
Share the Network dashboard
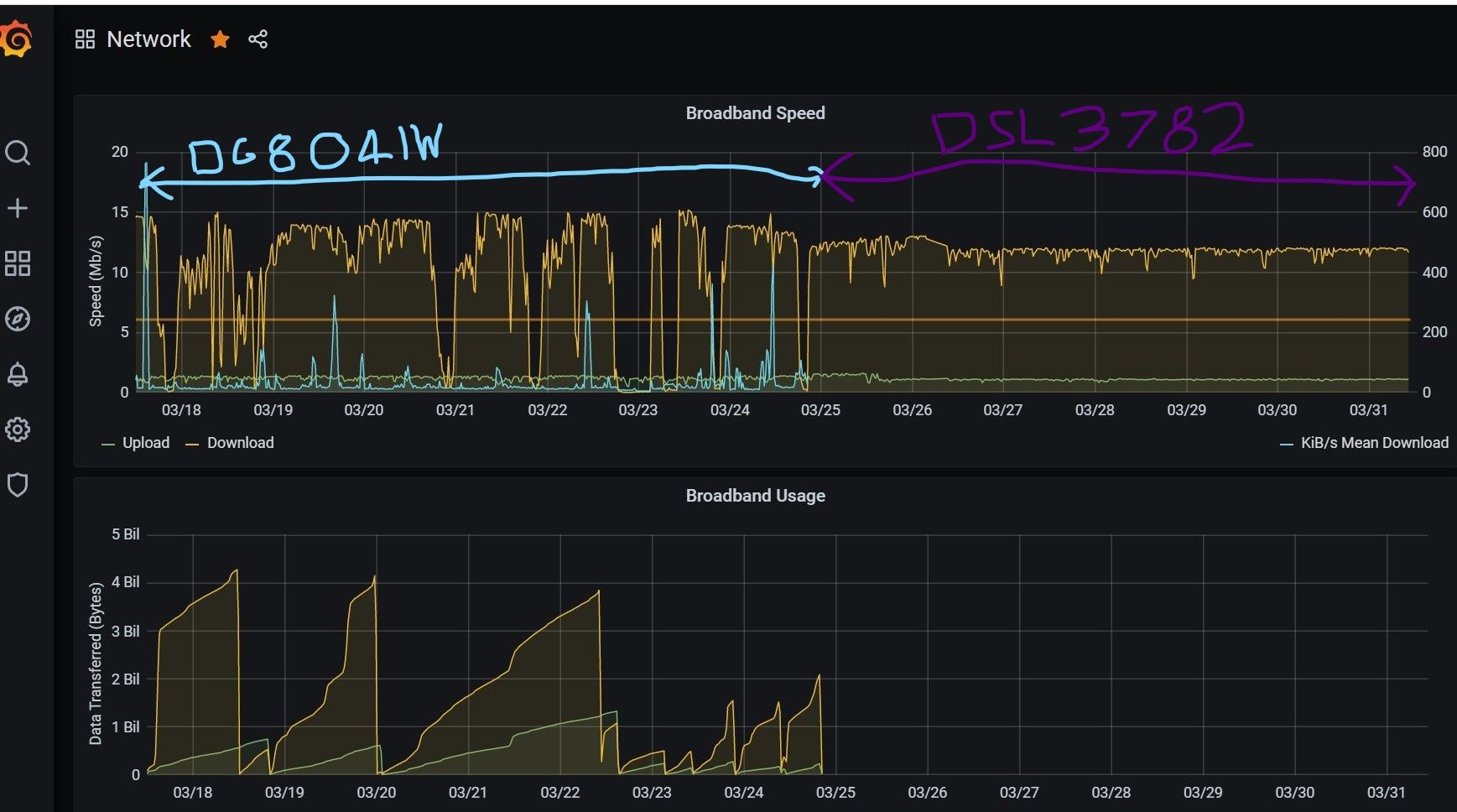[x=258, y=39]
